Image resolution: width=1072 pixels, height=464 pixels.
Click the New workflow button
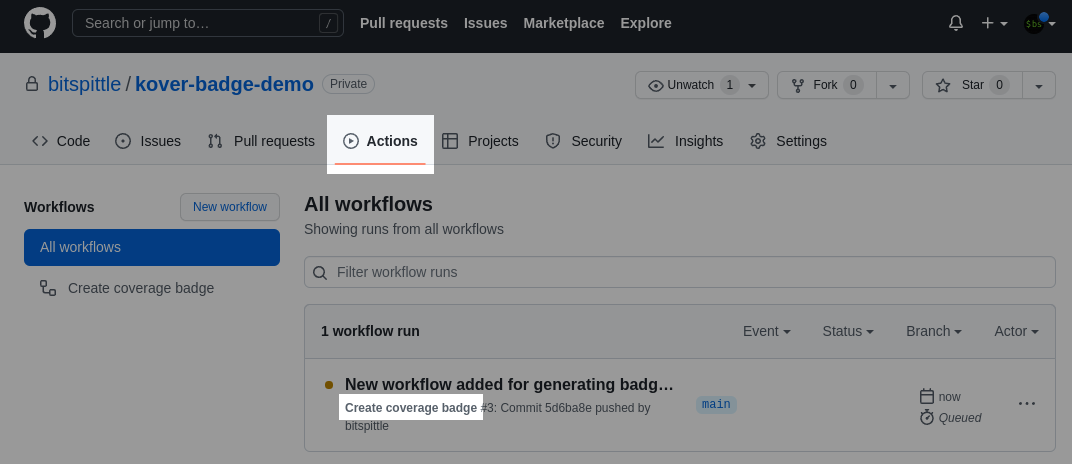tap(230, 207)
